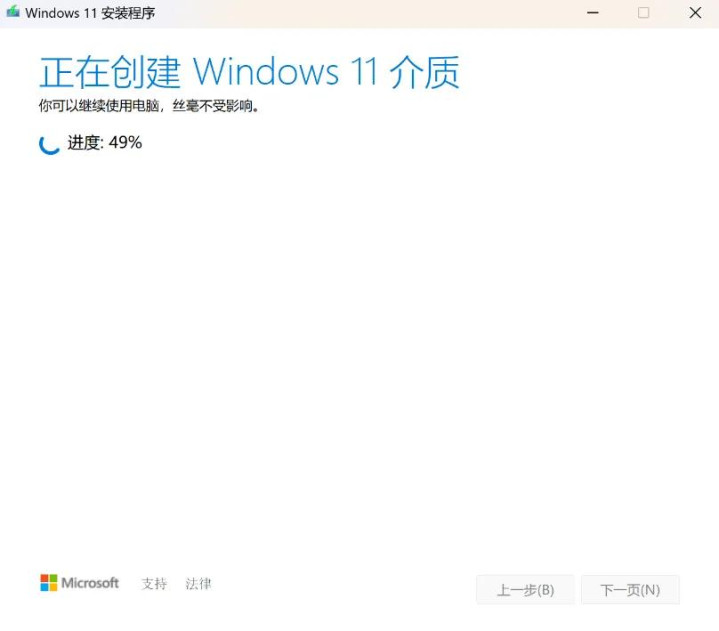
Task: Open the 支持 link
Action: click(x=154, y=583)
